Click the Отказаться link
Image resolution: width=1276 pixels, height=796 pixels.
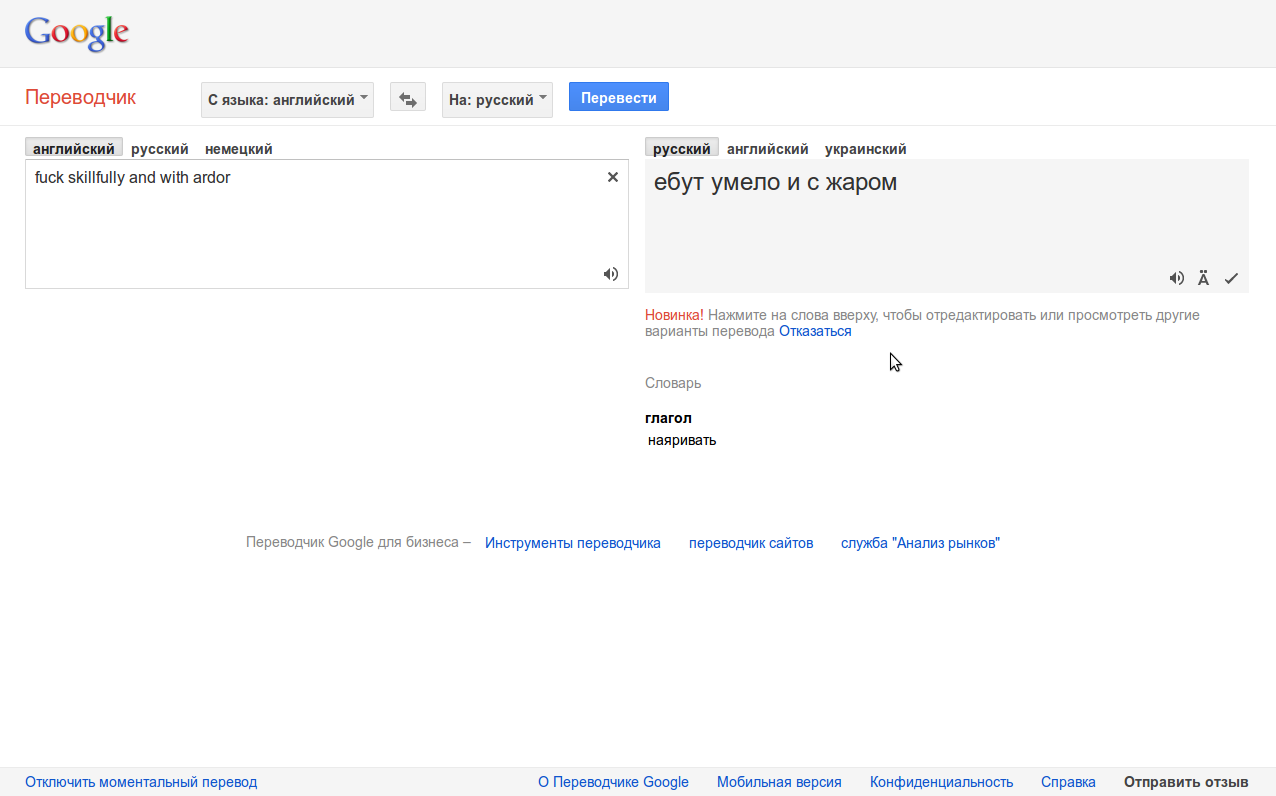click(x=815, y=331)
